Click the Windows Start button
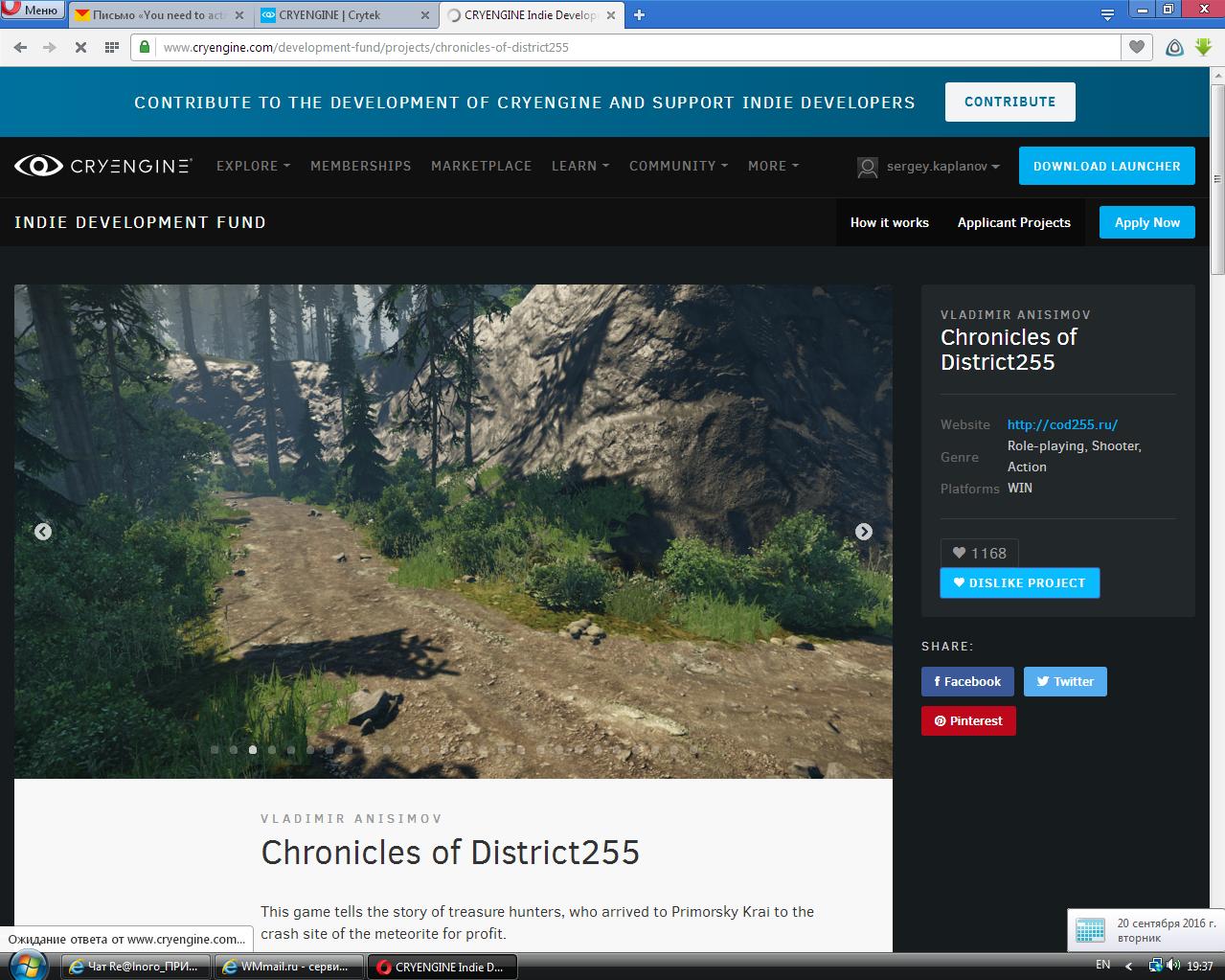The image size is (1225, 980). [x=26, y=966]
